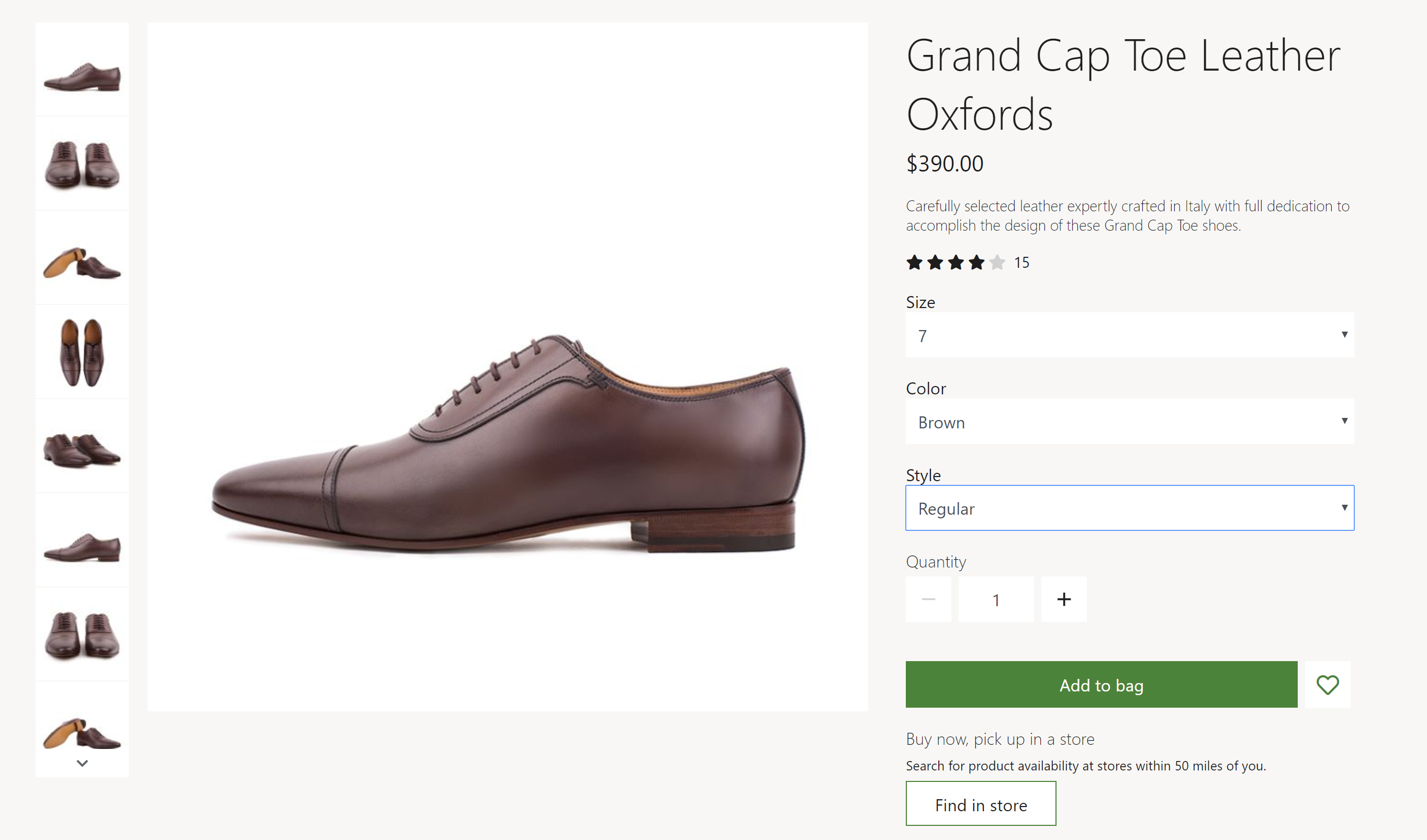This screenshot has height=840, width=1427.
Task: Click Add to bag
Action: (x=1101, y=685)
